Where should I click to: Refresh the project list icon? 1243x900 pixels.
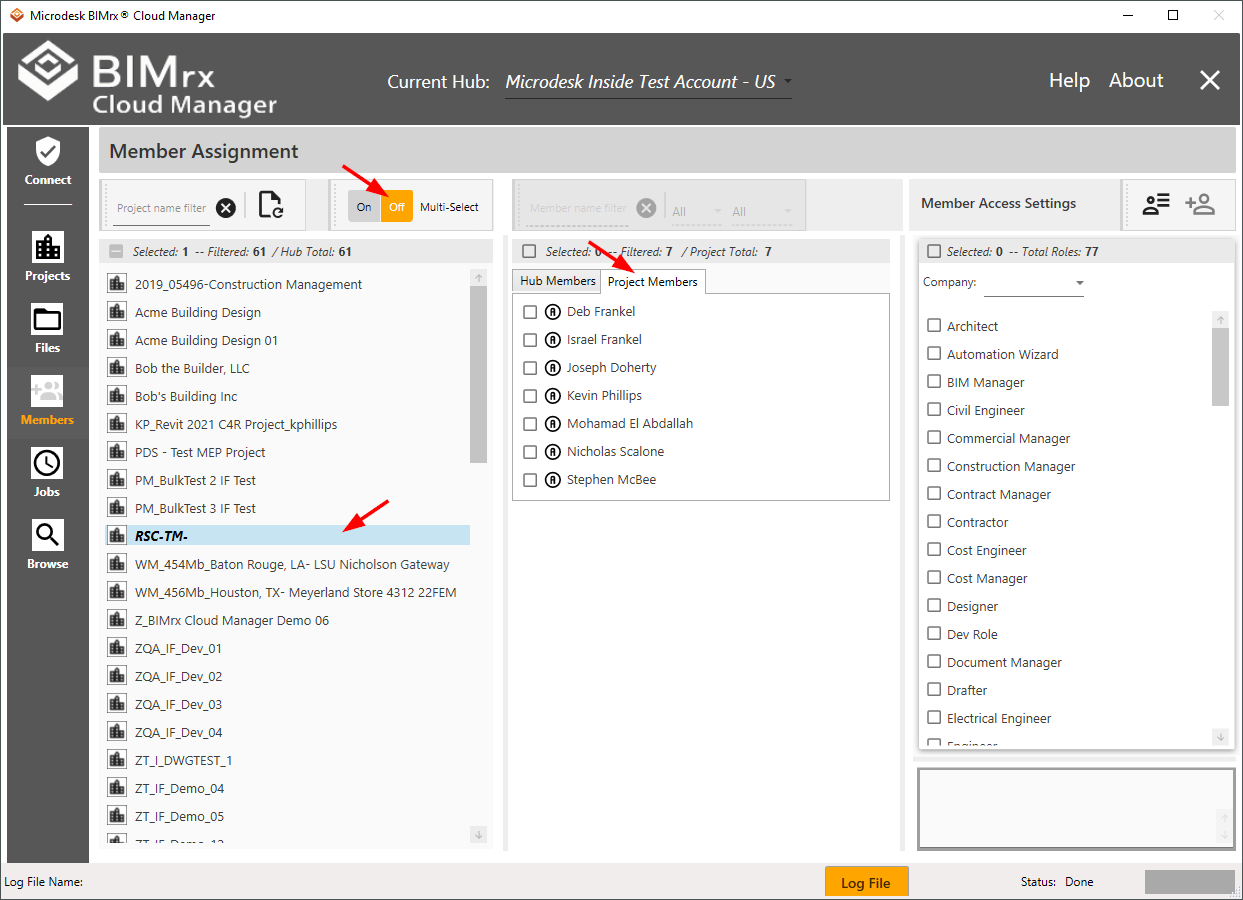point(270,205)
